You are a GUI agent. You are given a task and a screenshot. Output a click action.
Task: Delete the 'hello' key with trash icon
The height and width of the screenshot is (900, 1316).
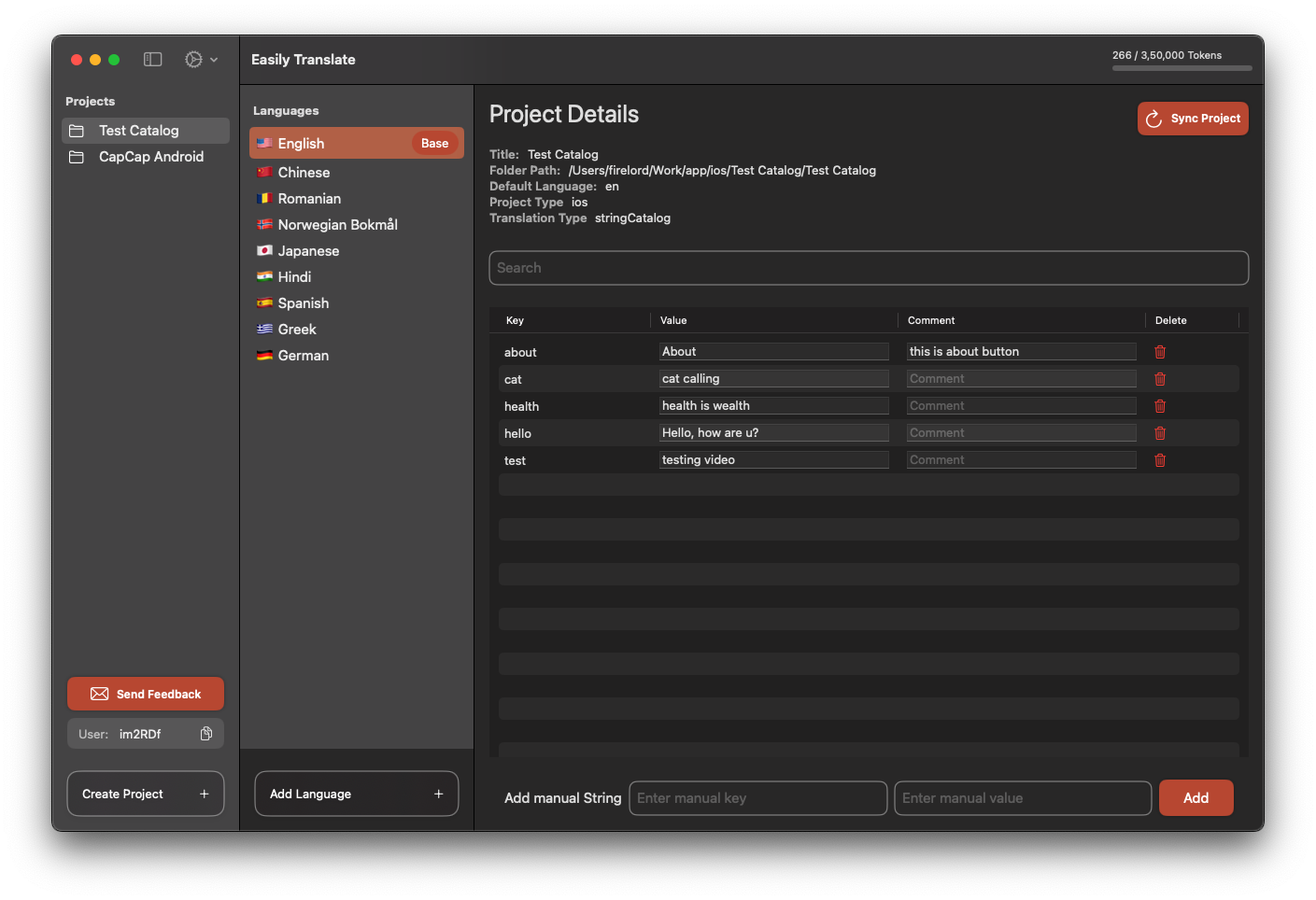[1160, 433]
